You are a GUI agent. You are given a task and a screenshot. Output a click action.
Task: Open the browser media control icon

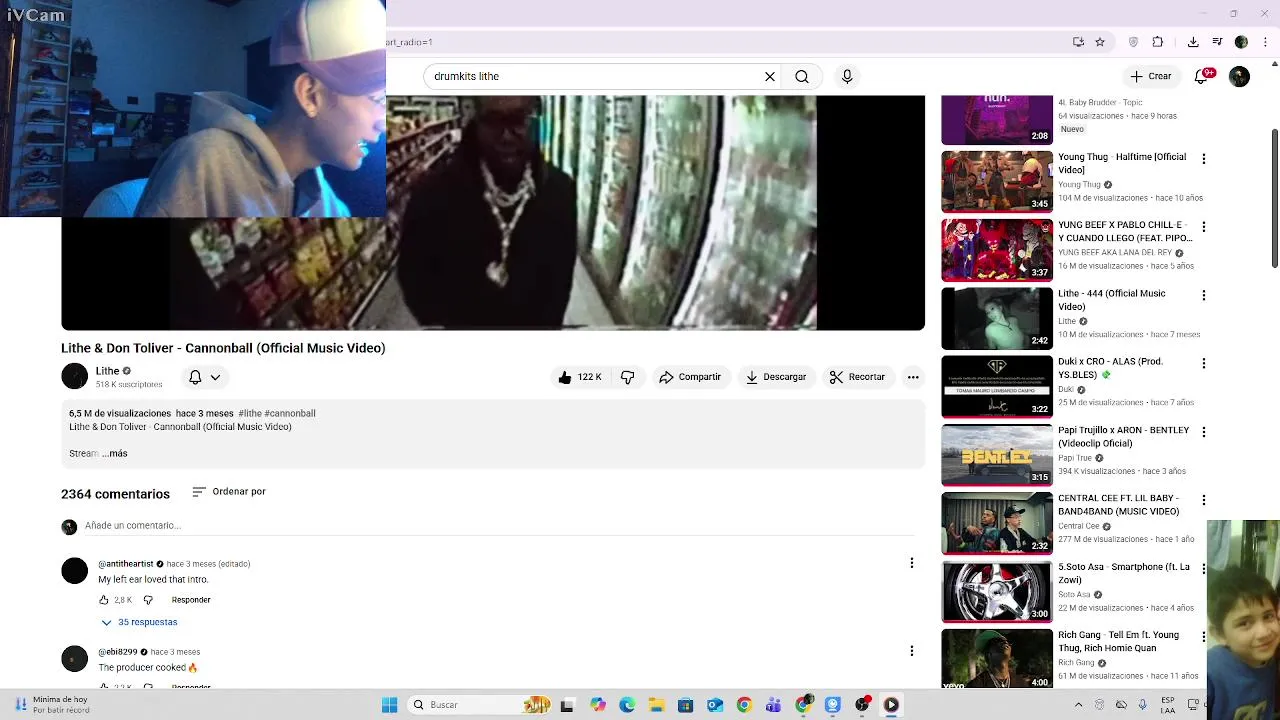tap(1217, 42)
